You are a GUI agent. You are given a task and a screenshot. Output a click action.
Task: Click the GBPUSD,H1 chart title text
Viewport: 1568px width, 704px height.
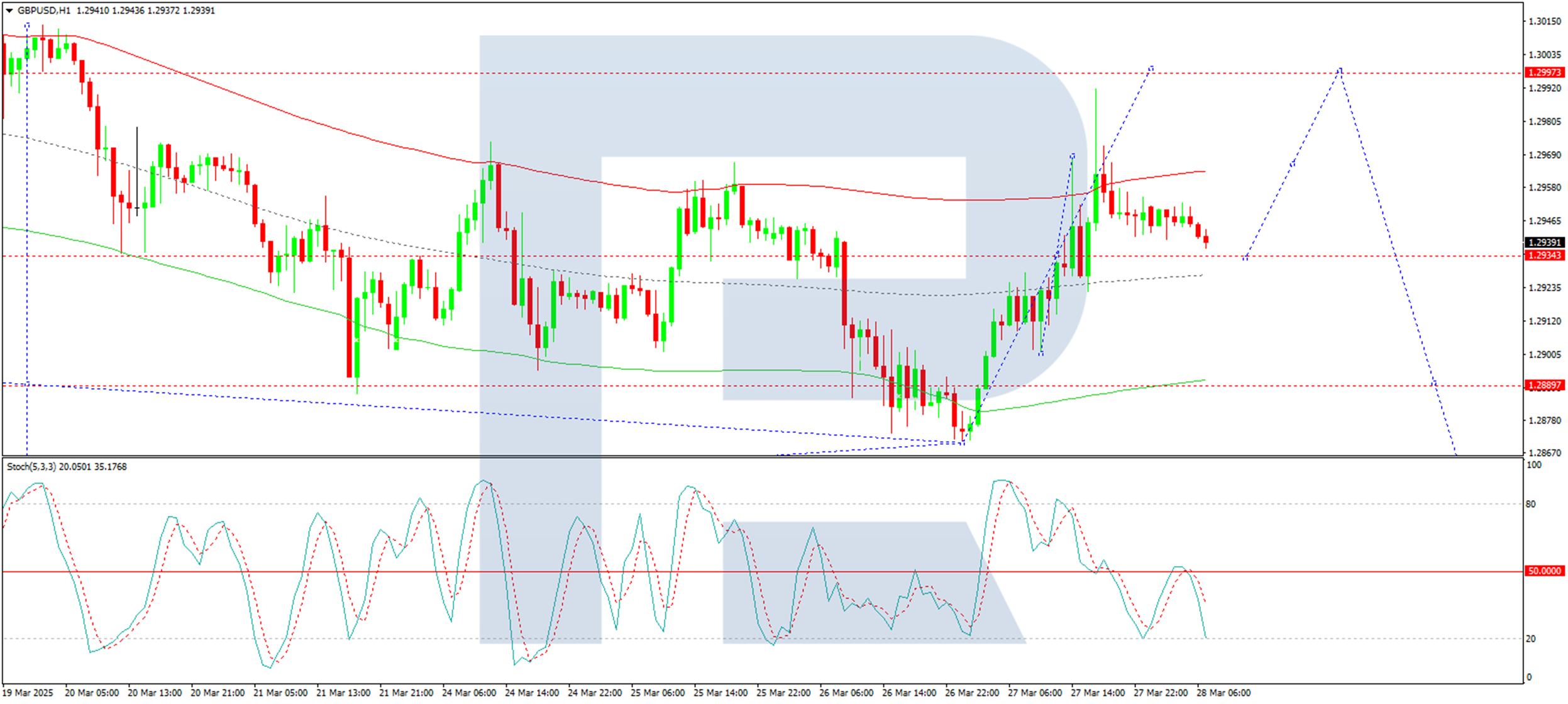tap(44, 11)
